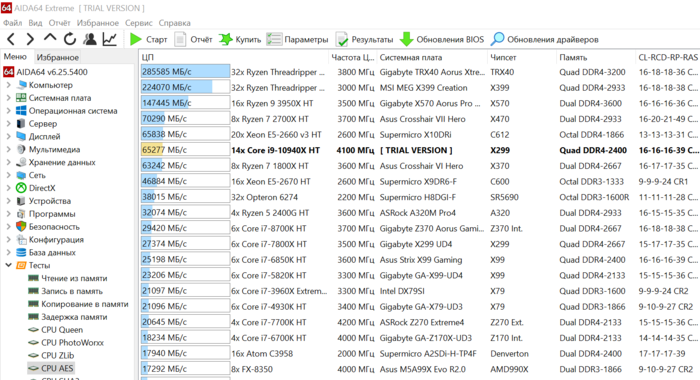Select the Устройства icon in the tree
Screen dimensions: 700x380
[x=21, y=201]
